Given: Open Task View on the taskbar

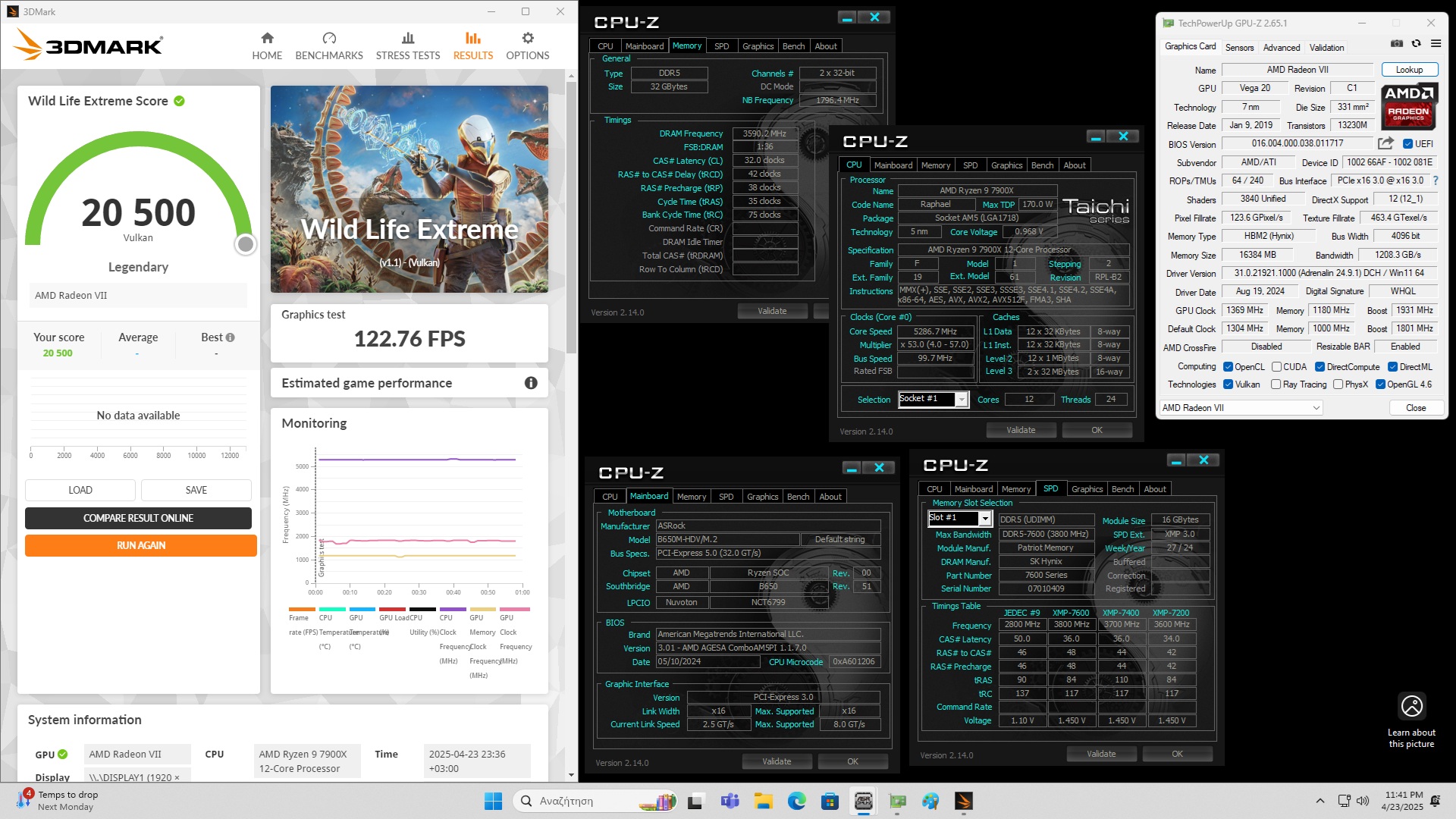Looking at the screenshot, I should coord(695,801).
